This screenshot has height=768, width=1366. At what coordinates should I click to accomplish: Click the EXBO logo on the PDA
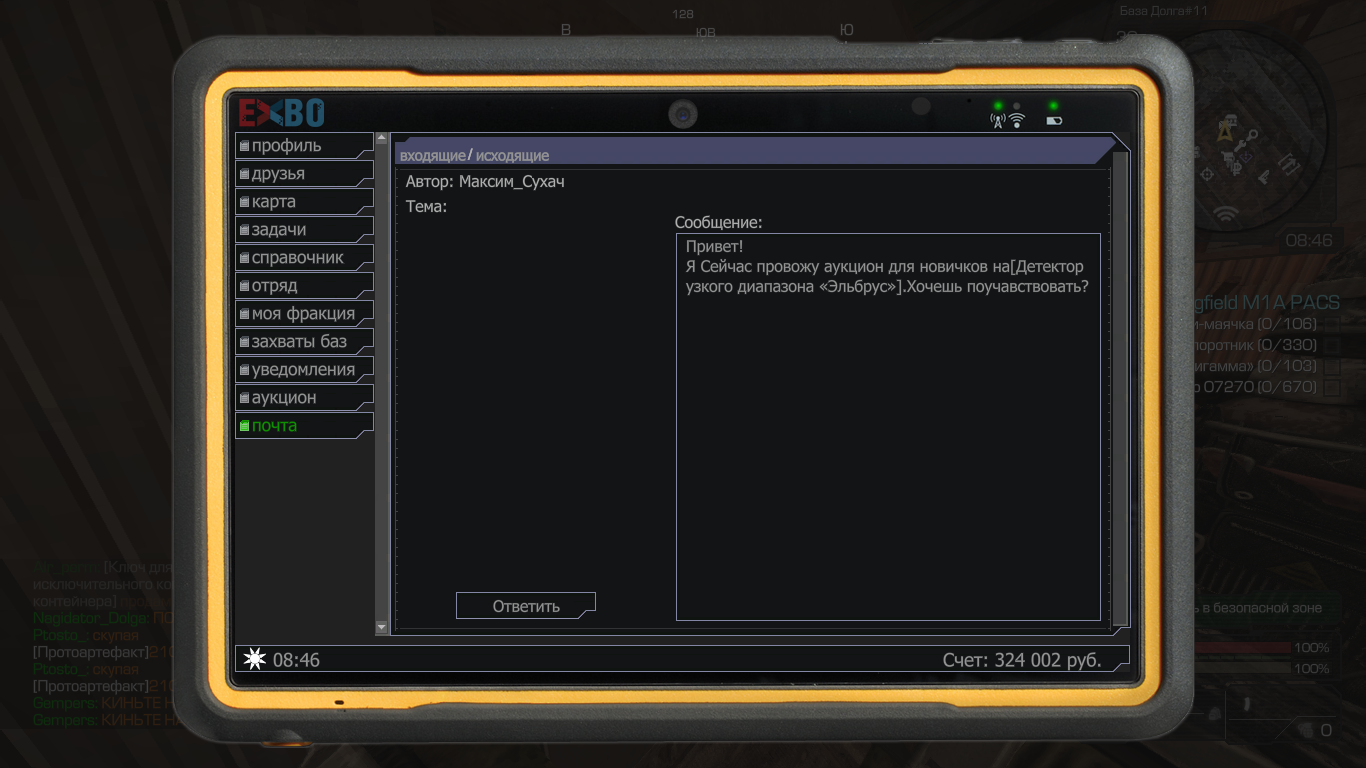click(x=281, y=112)
